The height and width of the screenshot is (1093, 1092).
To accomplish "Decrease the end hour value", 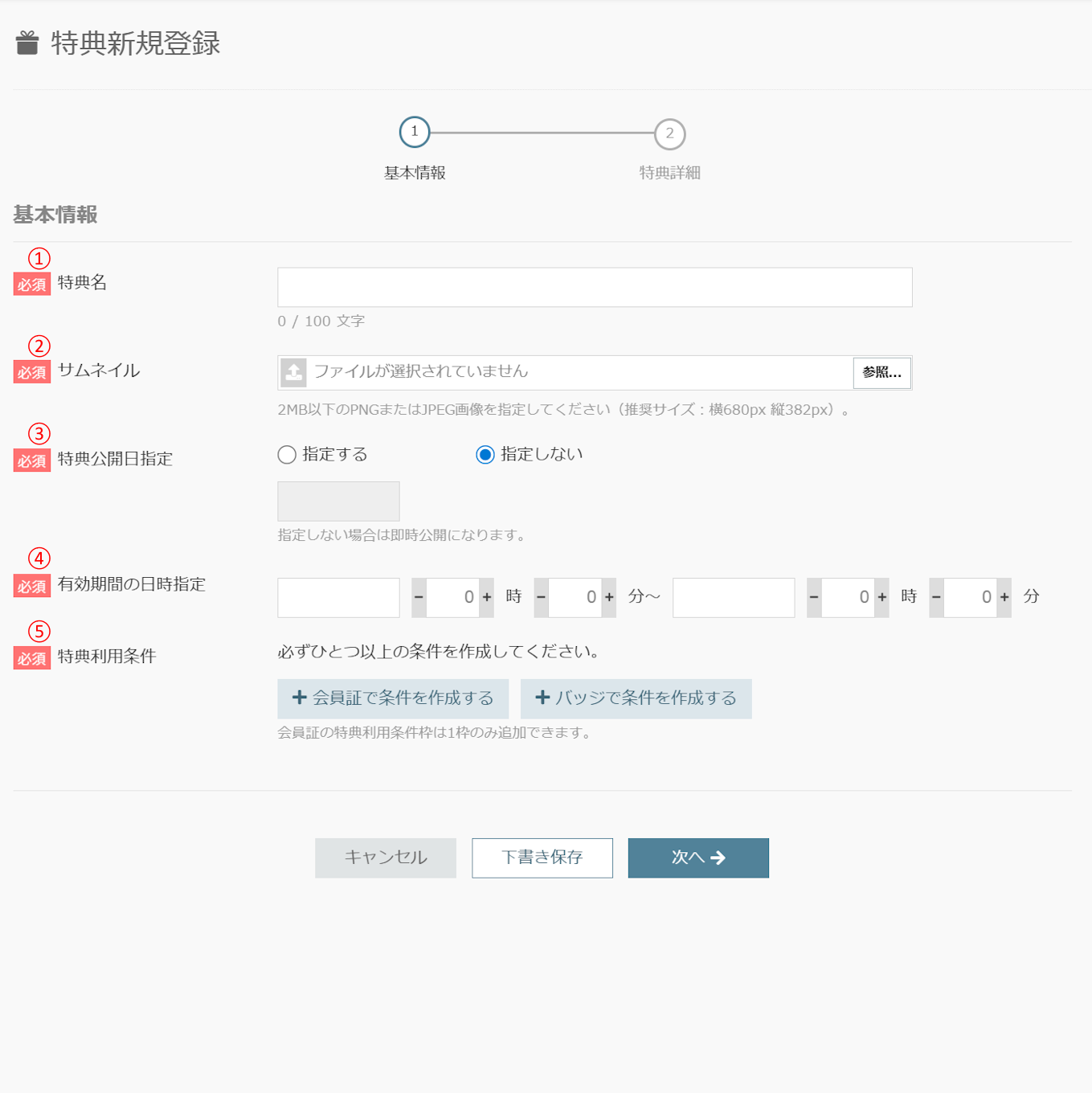I will pyautogui.click(x=814, y=598).
